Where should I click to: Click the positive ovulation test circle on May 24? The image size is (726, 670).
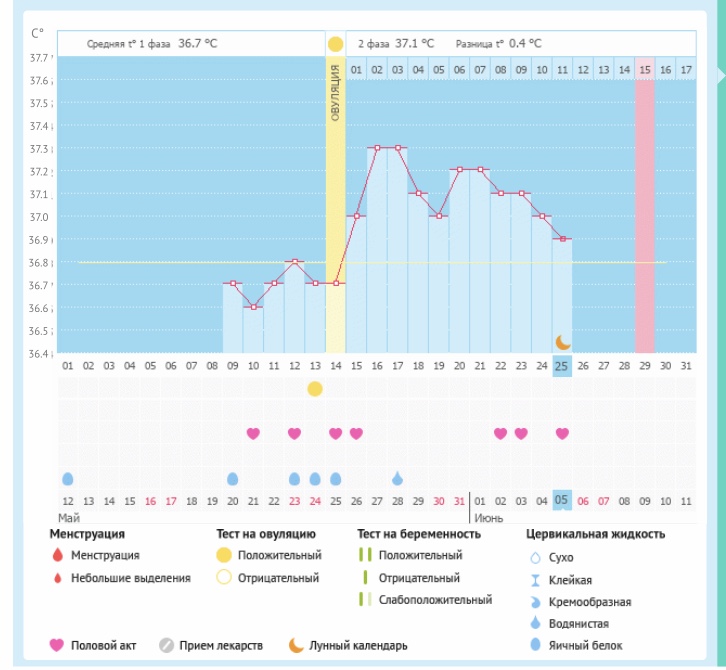315,389
